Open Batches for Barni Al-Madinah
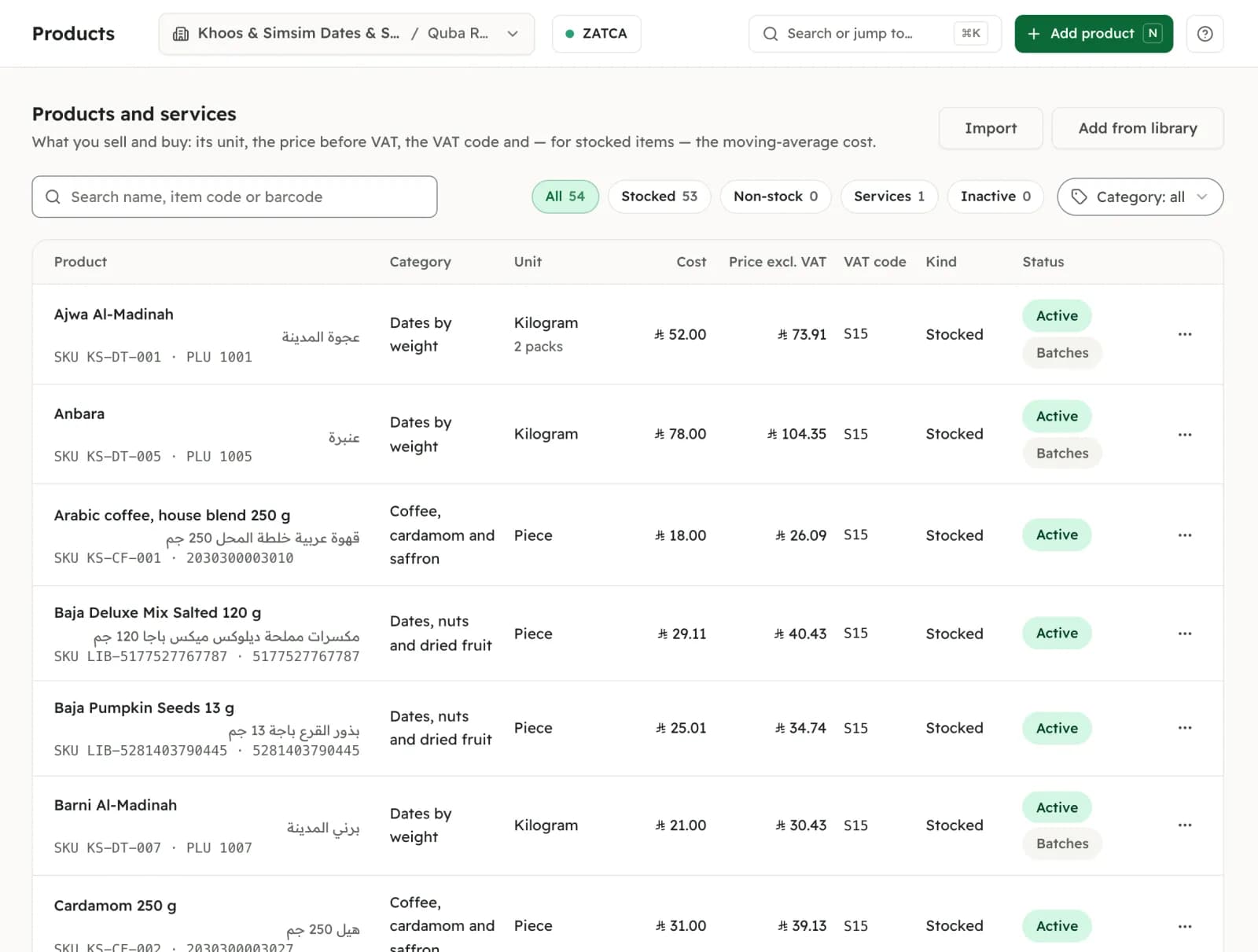The image size is (1258, 952). [x=1062, y=844]
